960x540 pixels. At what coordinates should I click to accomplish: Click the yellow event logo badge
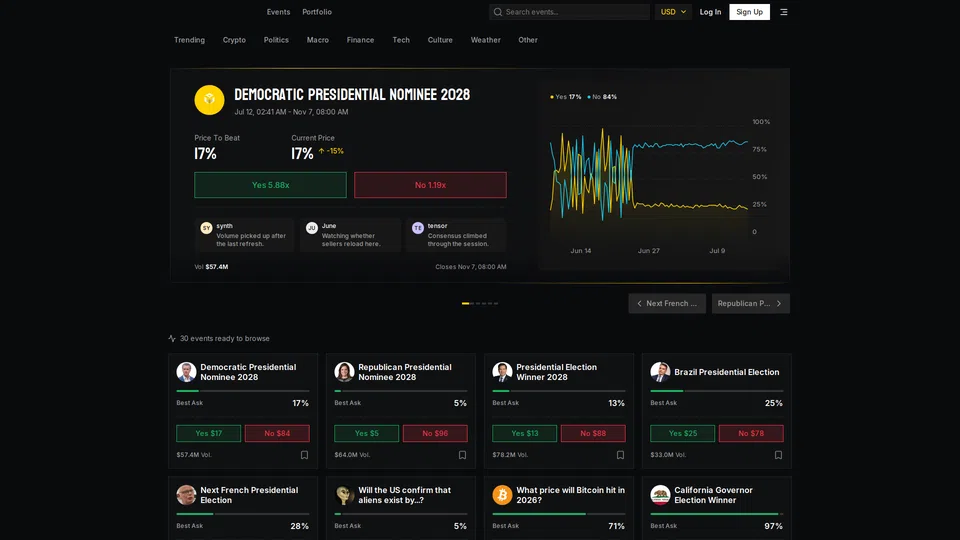click(x=209, y=100)
